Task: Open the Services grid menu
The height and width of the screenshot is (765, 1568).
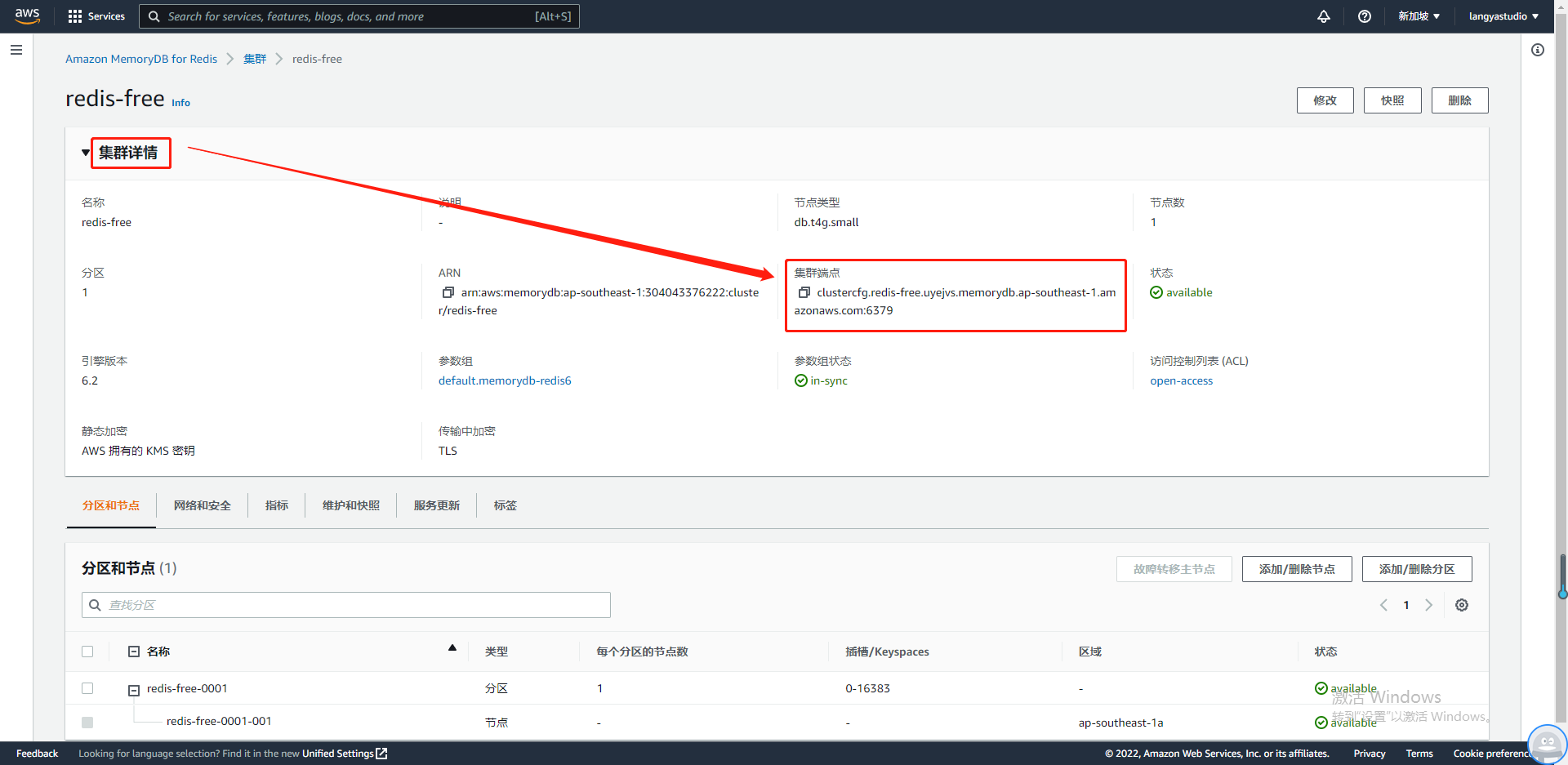Action: tap(96, 16)
